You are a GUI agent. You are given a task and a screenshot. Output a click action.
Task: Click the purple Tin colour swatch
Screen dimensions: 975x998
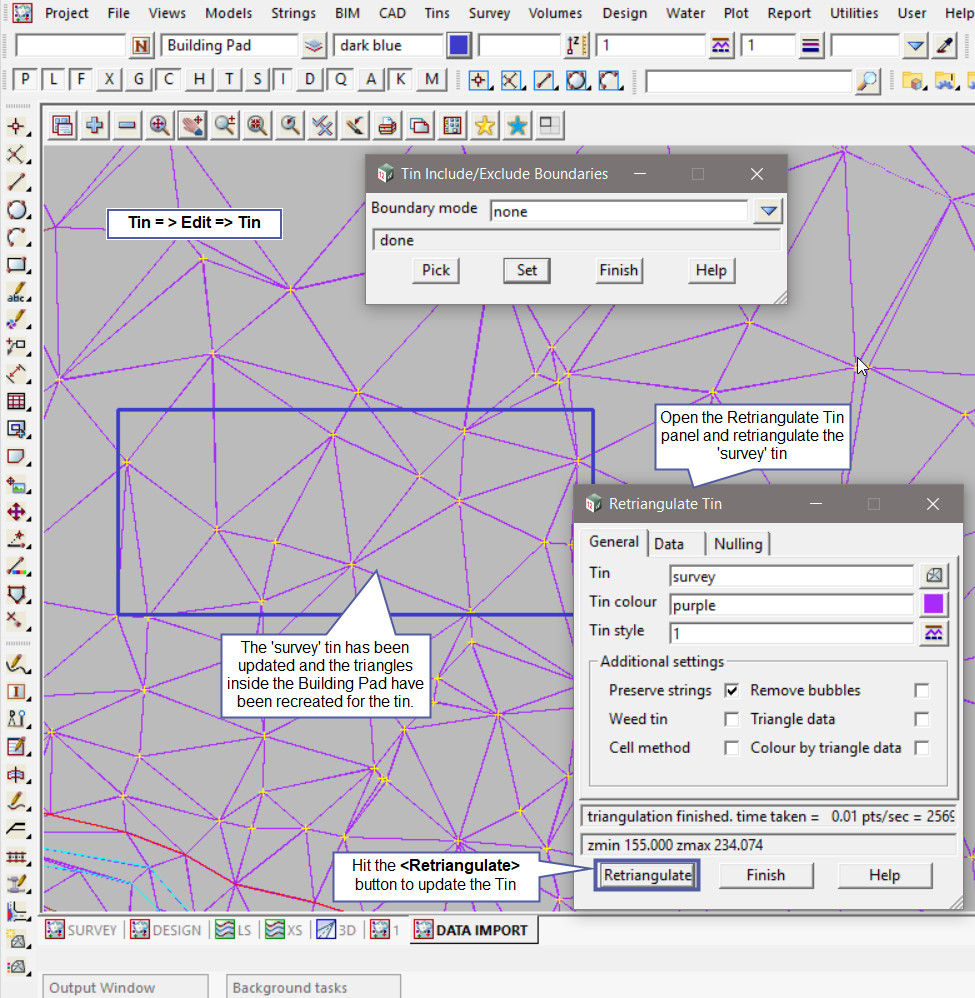[x=933, y=604]
